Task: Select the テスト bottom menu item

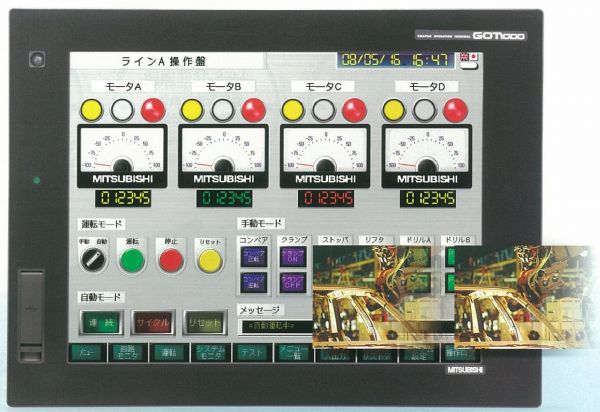Action: (x=251, y=352)
